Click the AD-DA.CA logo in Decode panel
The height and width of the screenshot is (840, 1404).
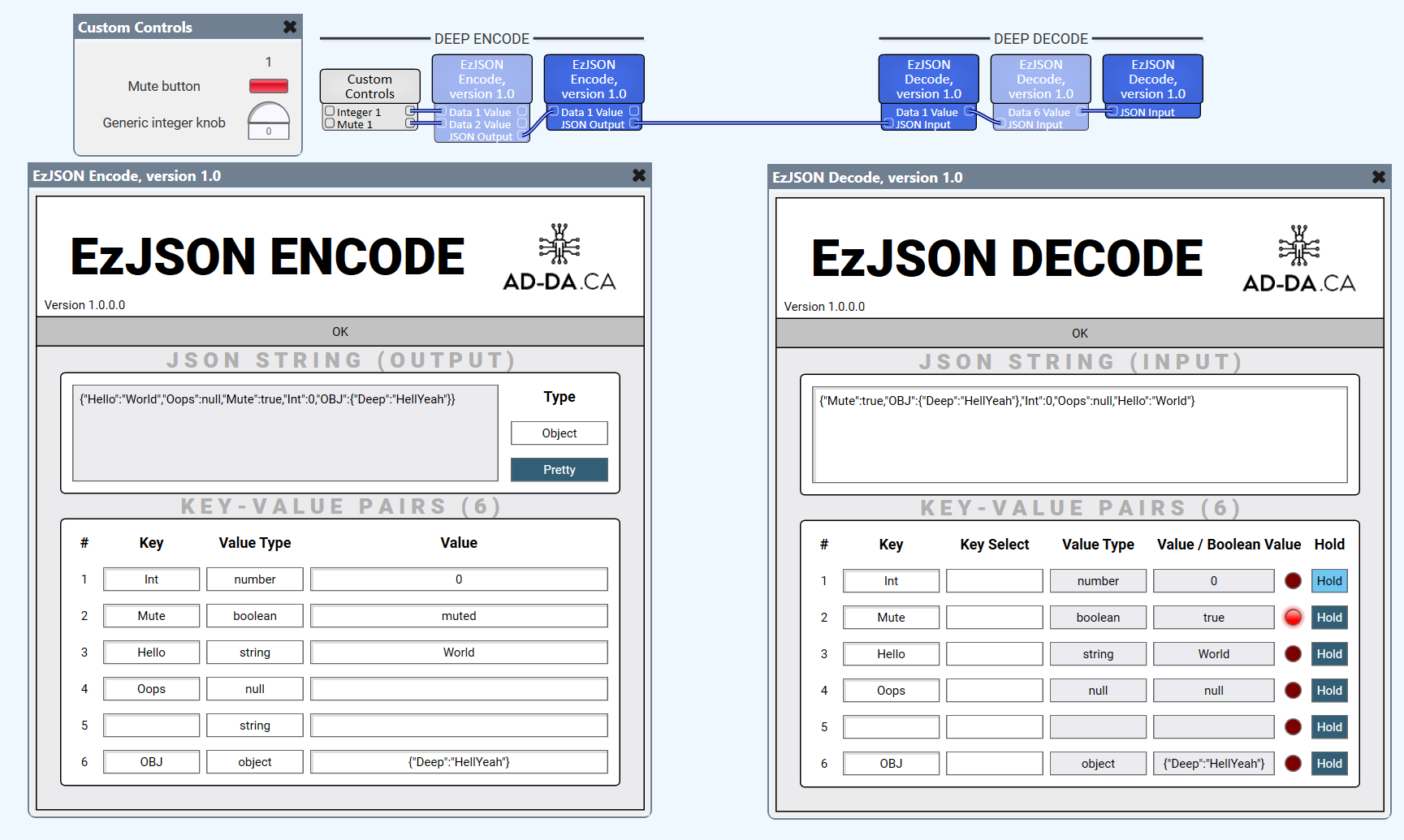(x=1298, y=259)
